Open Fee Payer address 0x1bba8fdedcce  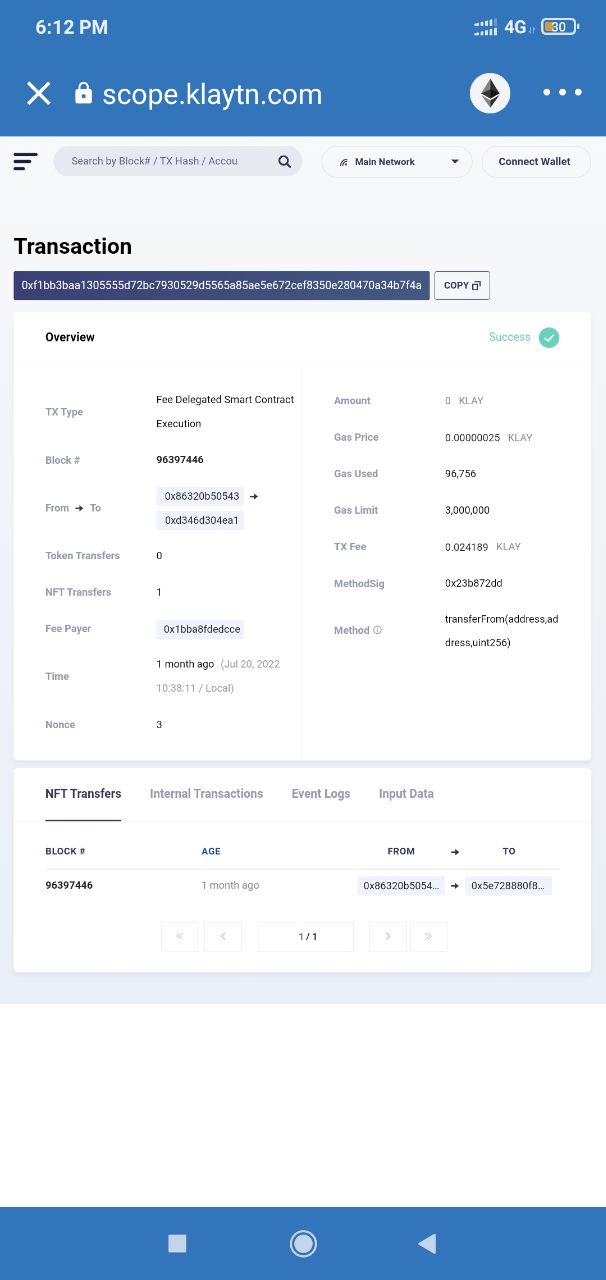coord(201,629)
